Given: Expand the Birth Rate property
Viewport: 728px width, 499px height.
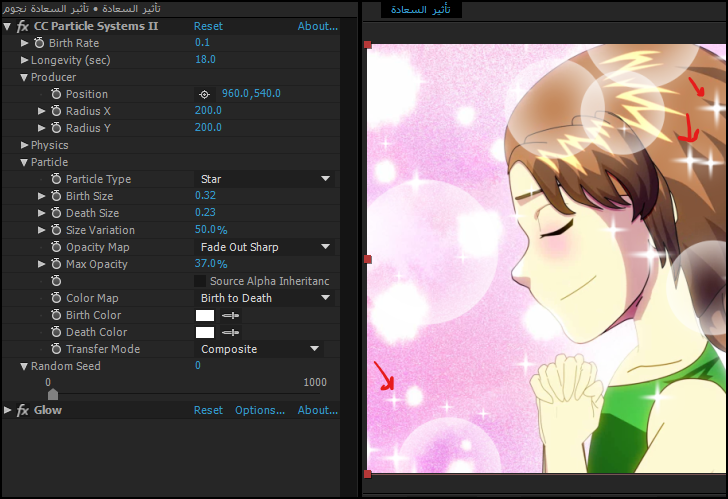Looking at the screenshot, I should pyautogui.click(x=25, y=43).
